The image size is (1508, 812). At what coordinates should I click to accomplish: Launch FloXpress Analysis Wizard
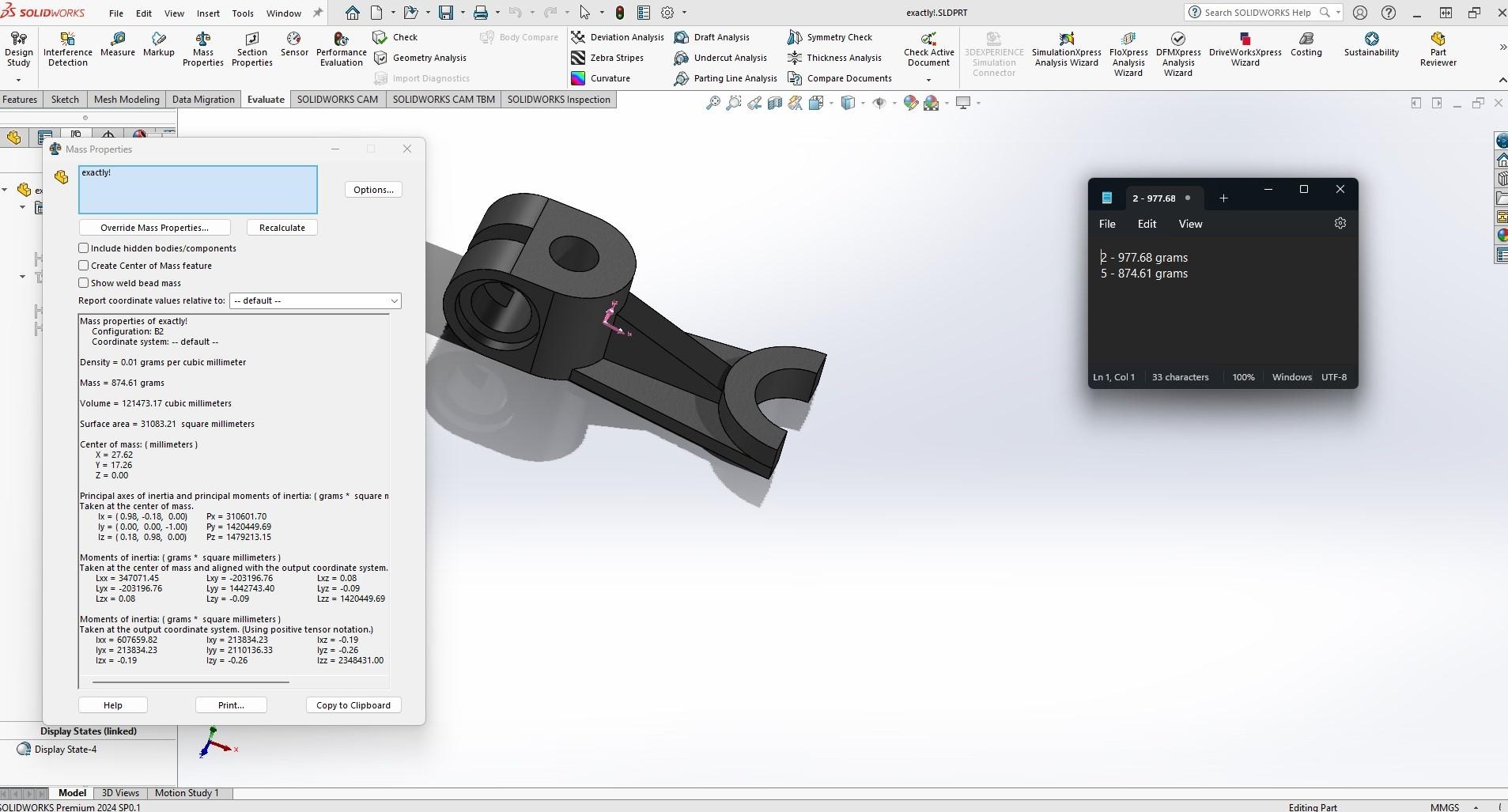click(1128, 54)
